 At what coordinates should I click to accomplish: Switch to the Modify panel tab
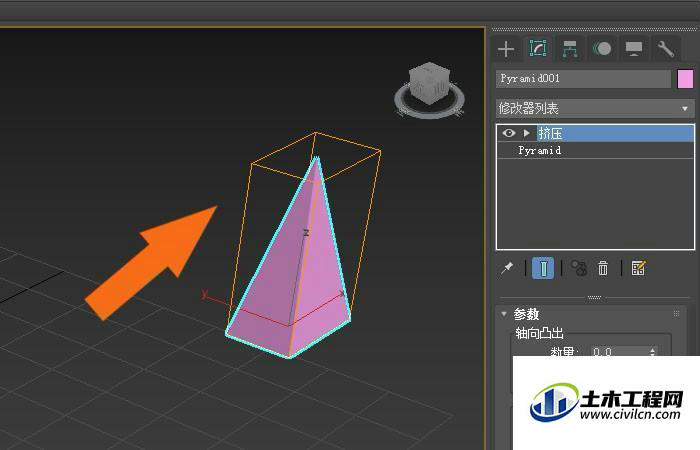point(538,48)
